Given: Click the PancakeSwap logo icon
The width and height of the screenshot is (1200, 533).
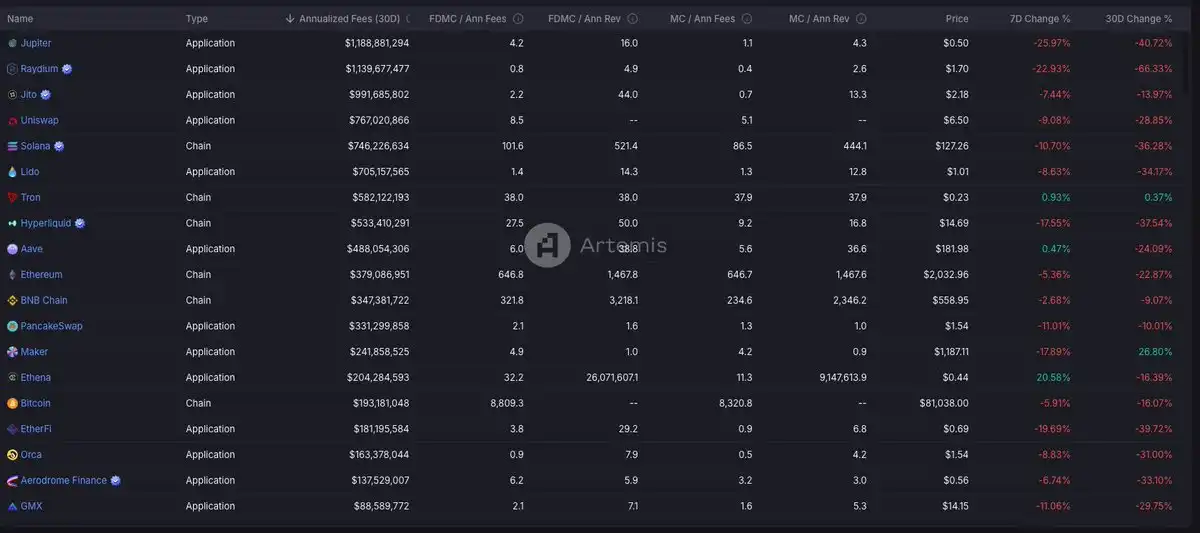Looking at the screenshot, I should [x=12, y=326].
